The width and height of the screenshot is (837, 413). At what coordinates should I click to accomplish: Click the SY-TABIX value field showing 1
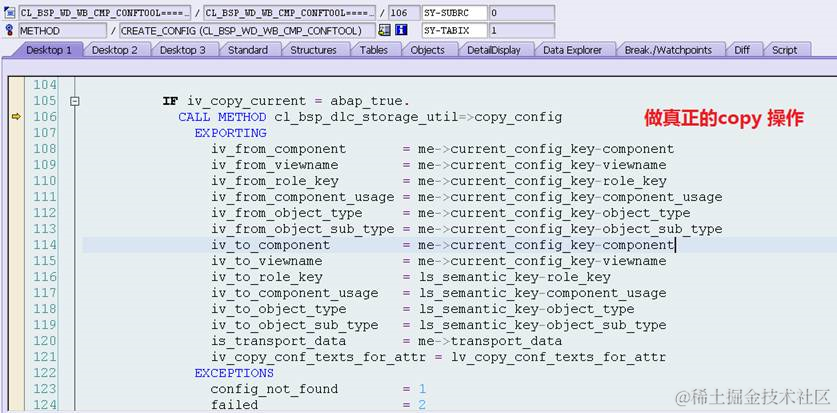[522, 30]
